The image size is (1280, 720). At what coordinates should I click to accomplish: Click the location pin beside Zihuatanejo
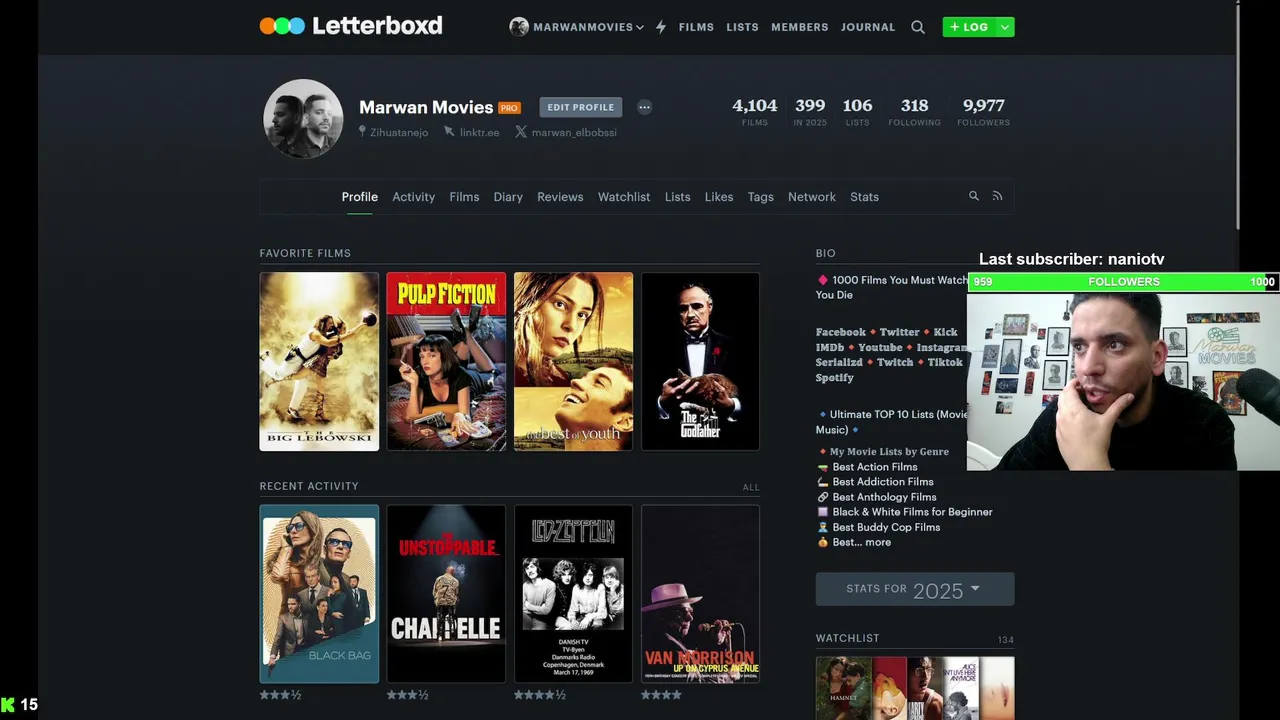point(362,132)
